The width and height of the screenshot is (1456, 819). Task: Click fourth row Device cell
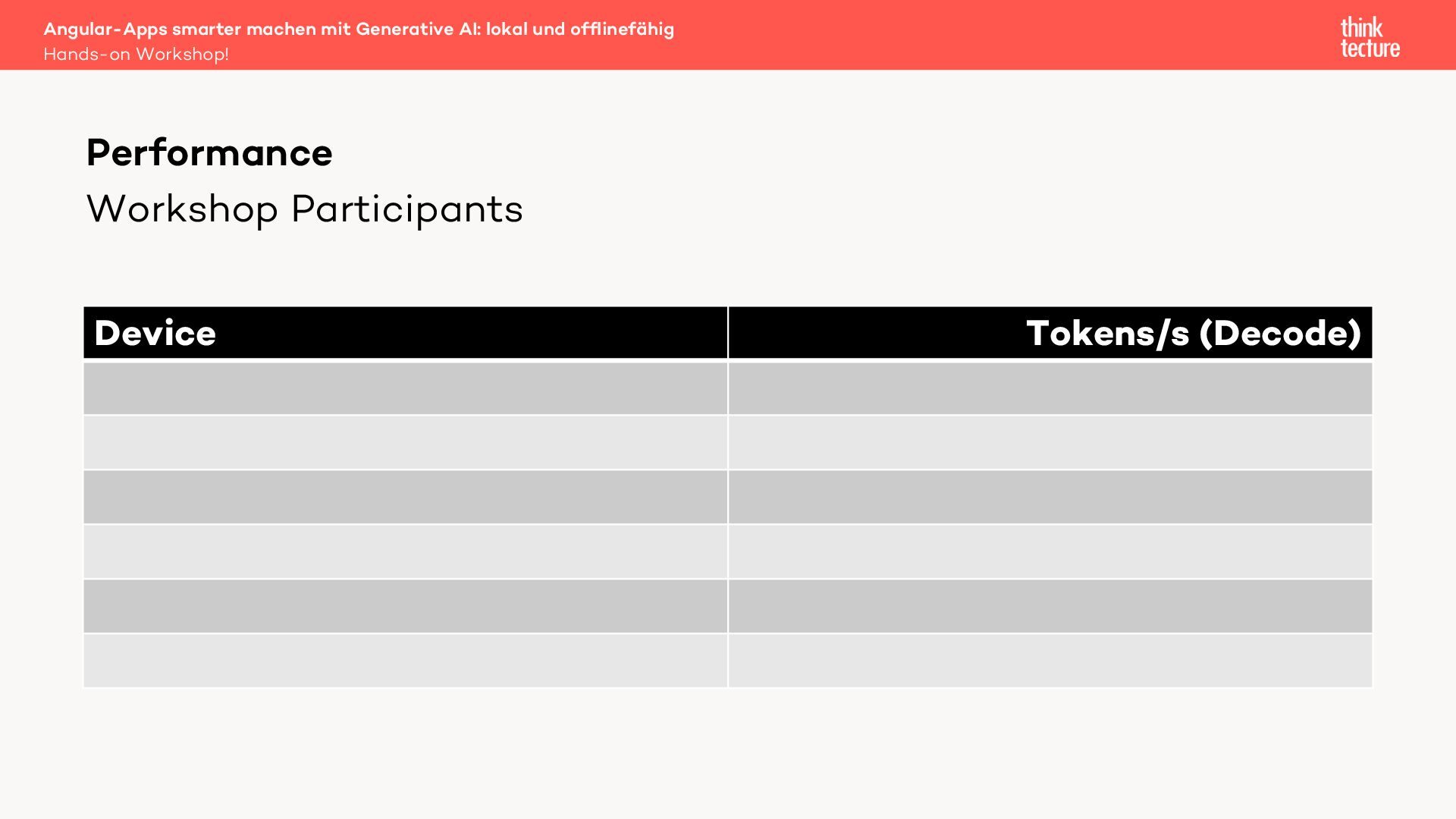405,552
